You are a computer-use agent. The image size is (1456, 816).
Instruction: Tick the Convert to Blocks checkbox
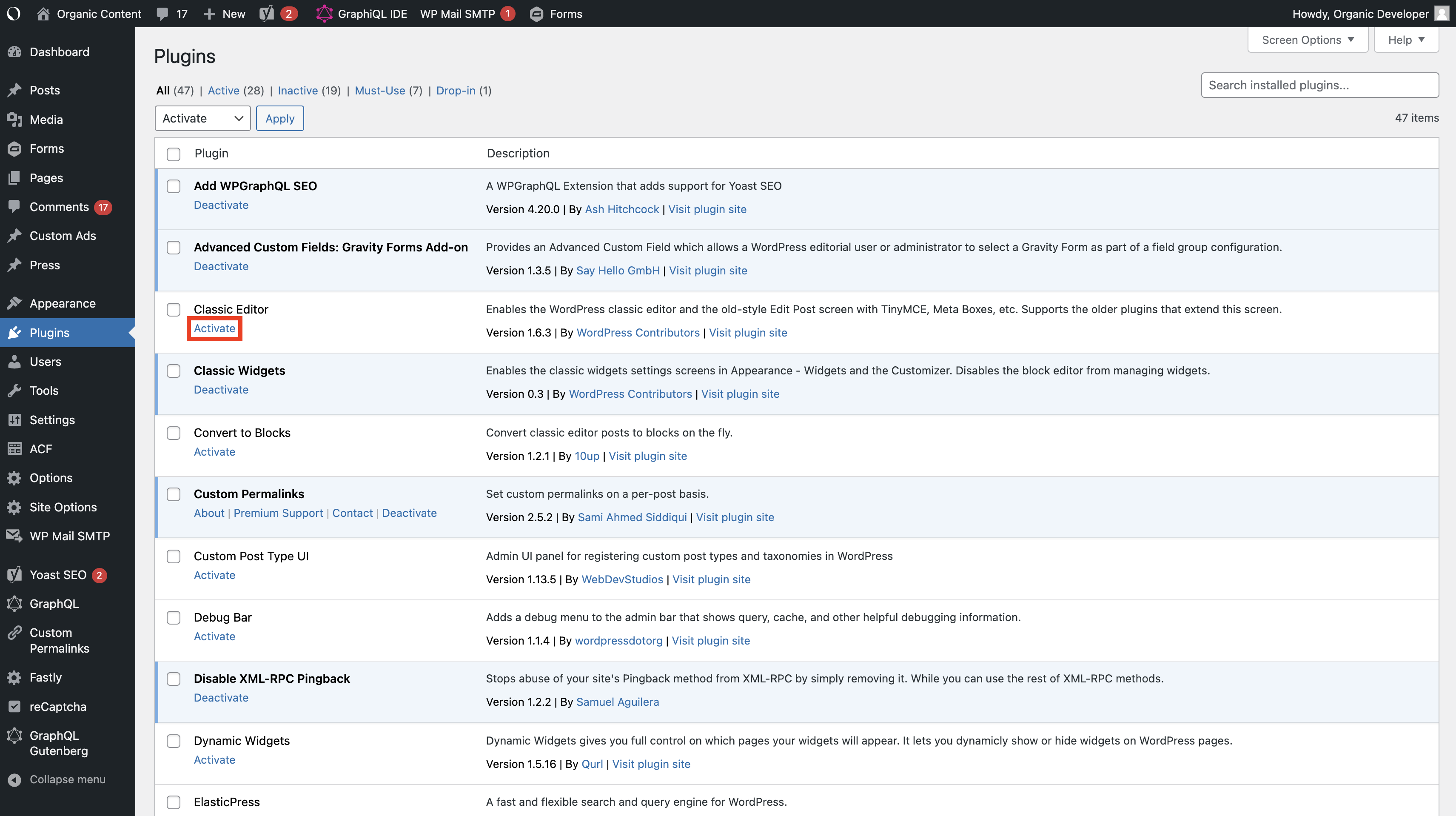point(174,433)
